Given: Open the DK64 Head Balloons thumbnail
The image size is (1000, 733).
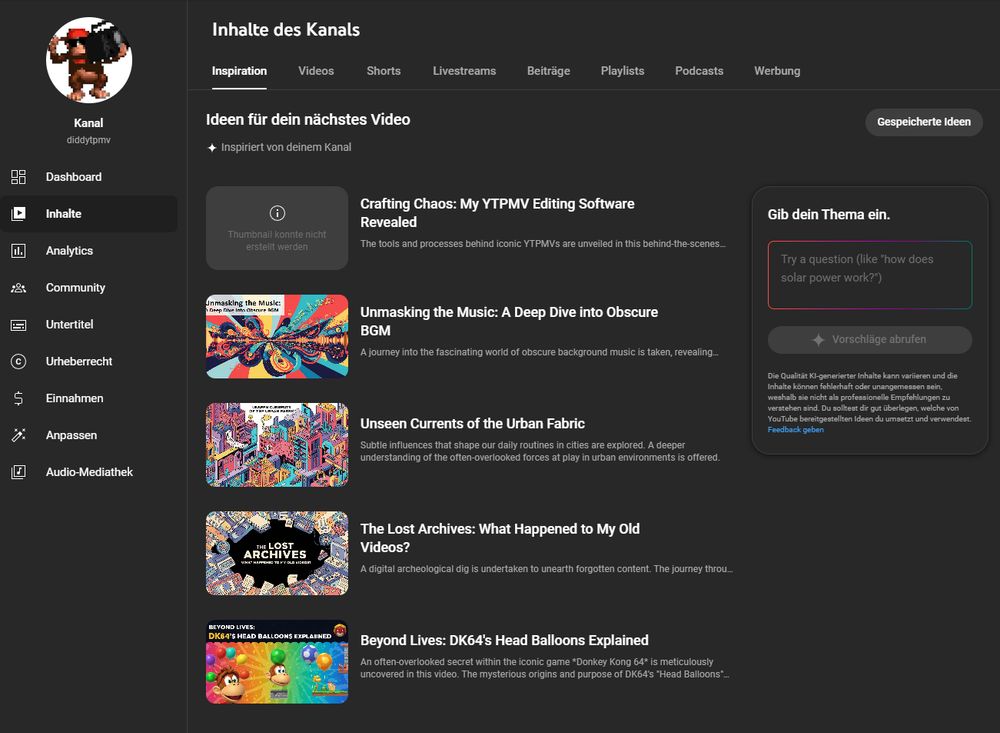Looking at the screenshot, I should (x=277, y=662).
